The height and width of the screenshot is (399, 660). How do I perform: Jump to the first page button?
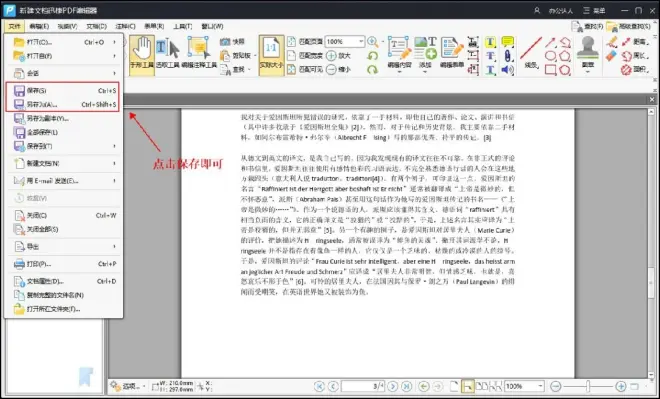(x=319, y=386)
